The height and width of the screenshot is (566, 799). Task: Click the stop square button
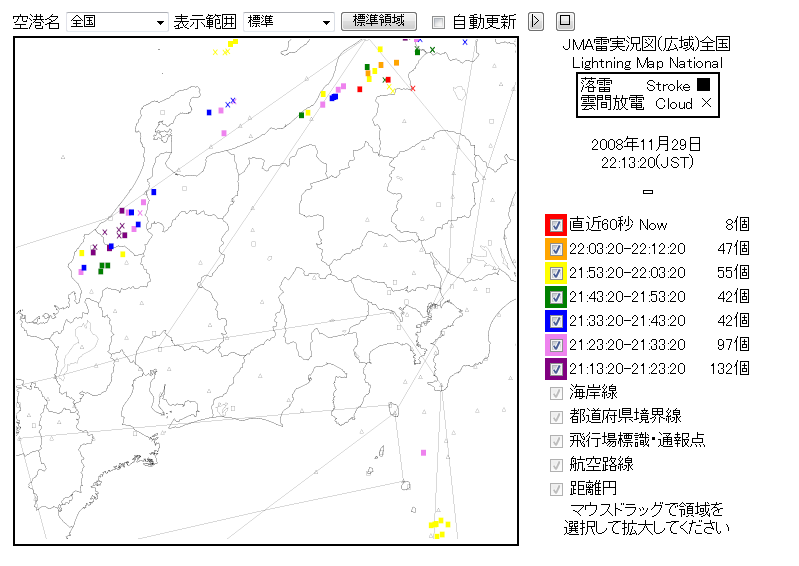tap(565, 21)
